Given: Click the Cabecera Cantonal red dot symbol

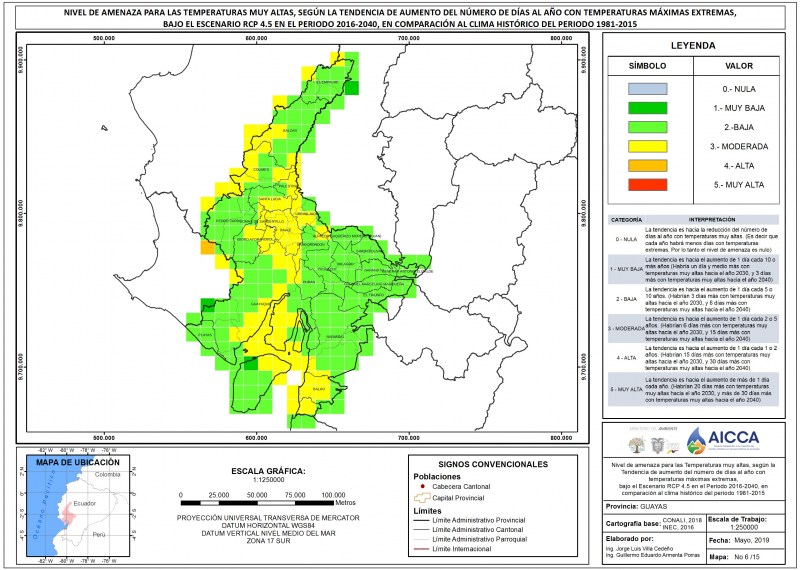Looking at the screenshot, I should coord(423,486).
